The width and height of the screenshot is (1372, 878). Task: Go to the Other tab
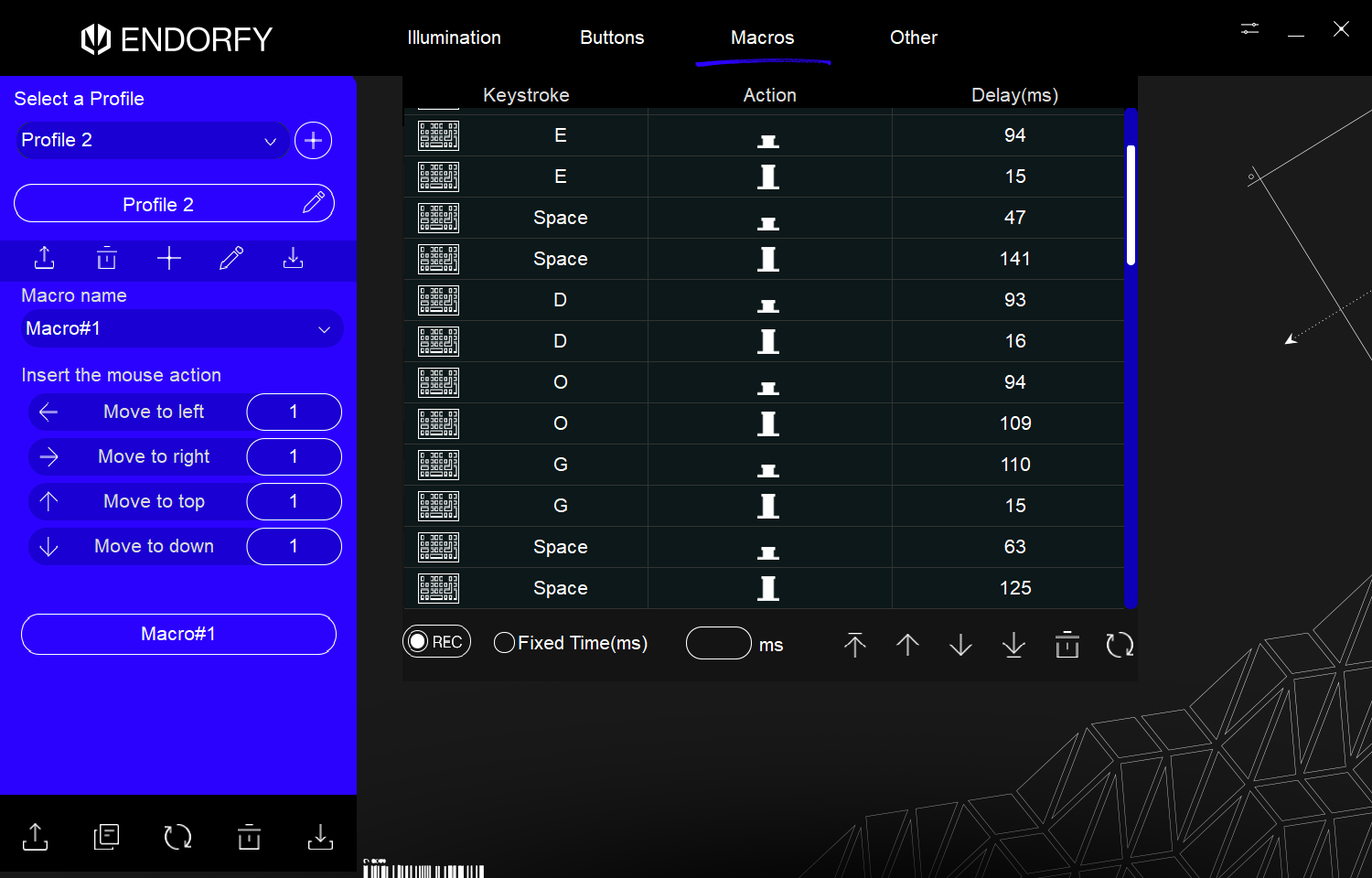(913, 37)
